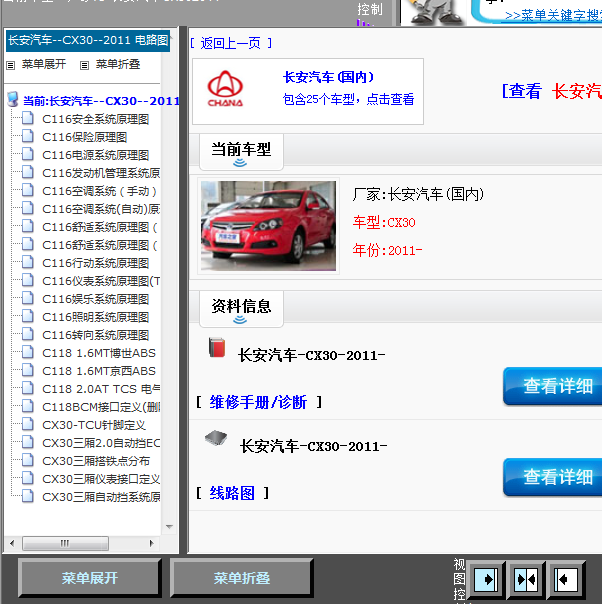This screenshot has height=604, width=602.
Task: Click 返回上一页 link
Action: (231, 43)
